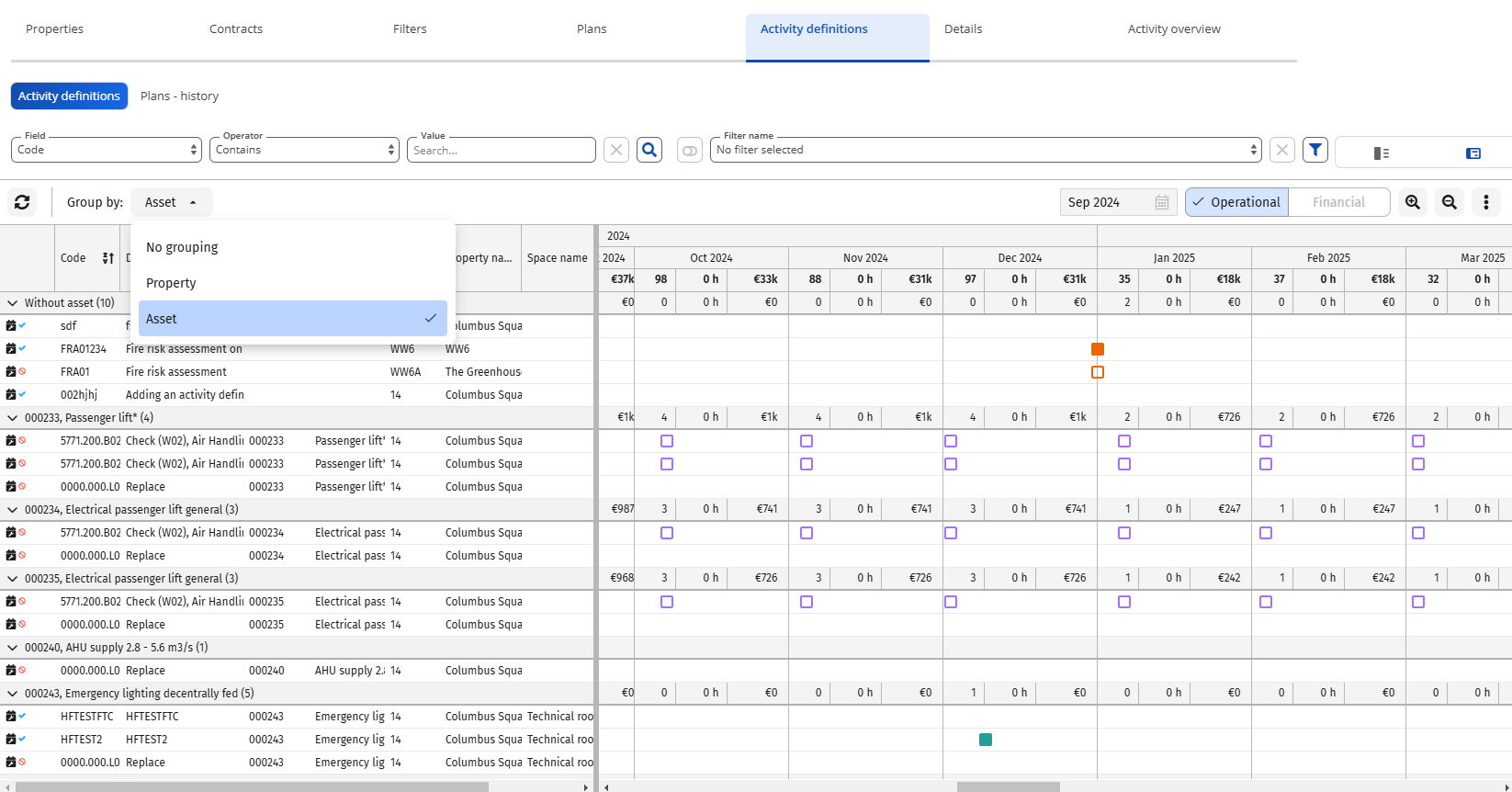
Task: Click activity icon in the 002hjhj row
Action: [x=11, y=394]
